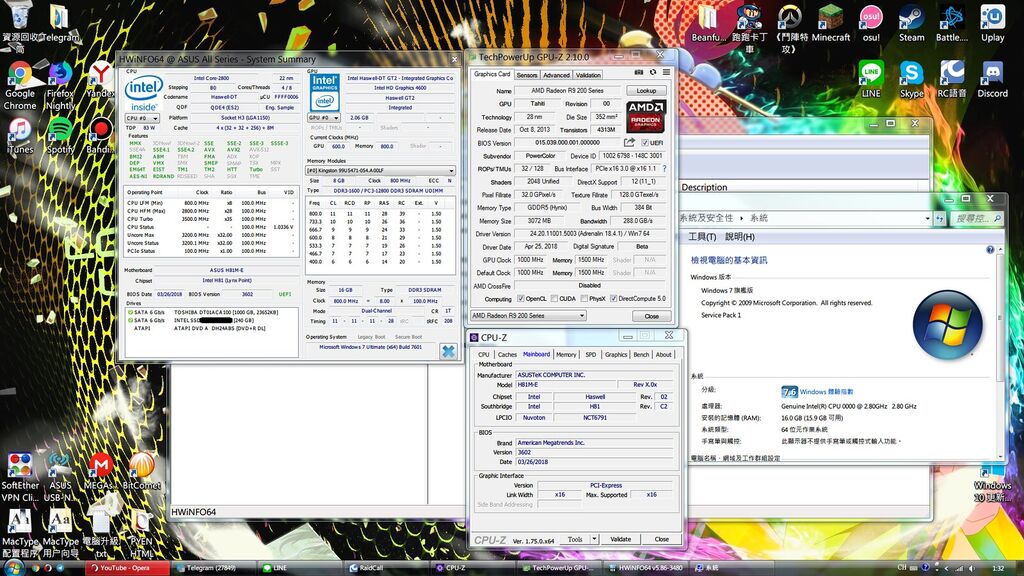Launch iTunes from desktop

click(x=20, y=136)
